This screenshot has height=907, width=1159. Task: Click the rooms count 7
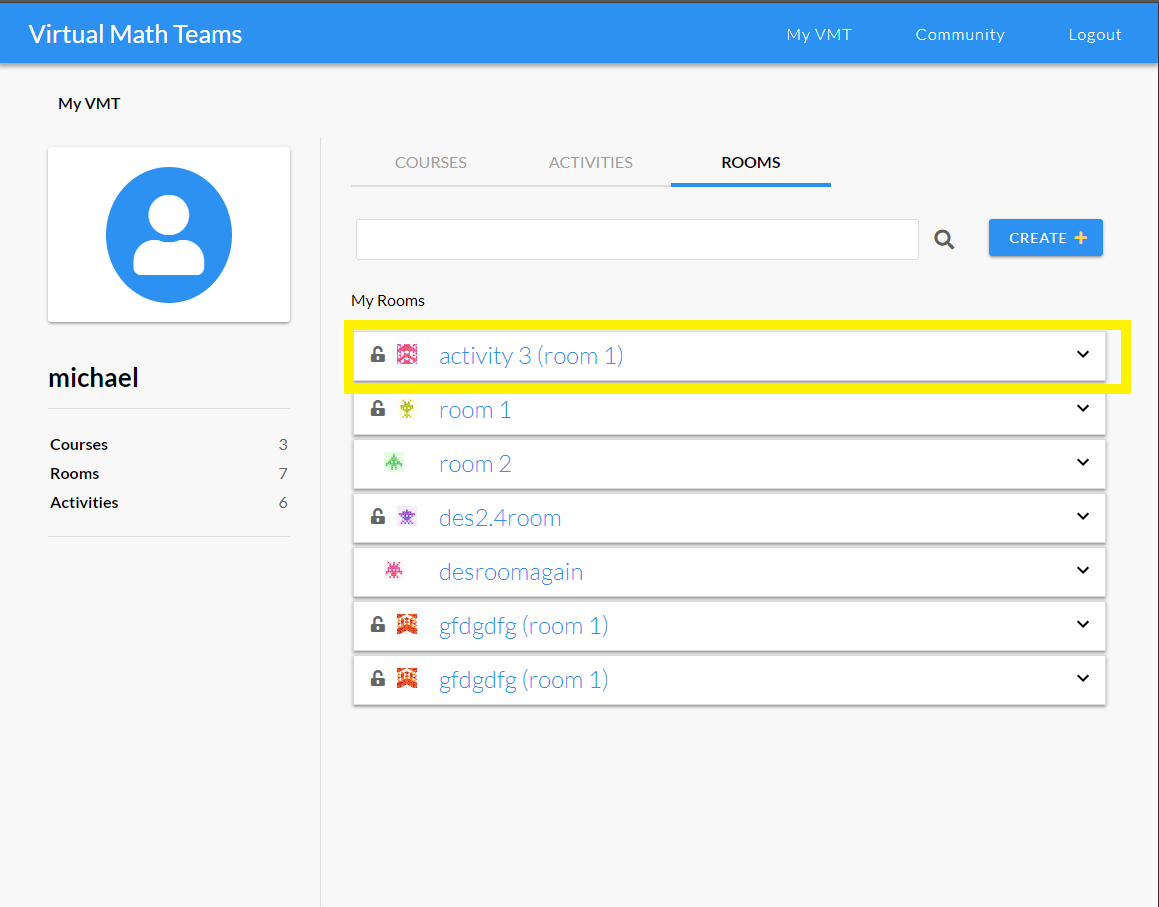point(283,473)
